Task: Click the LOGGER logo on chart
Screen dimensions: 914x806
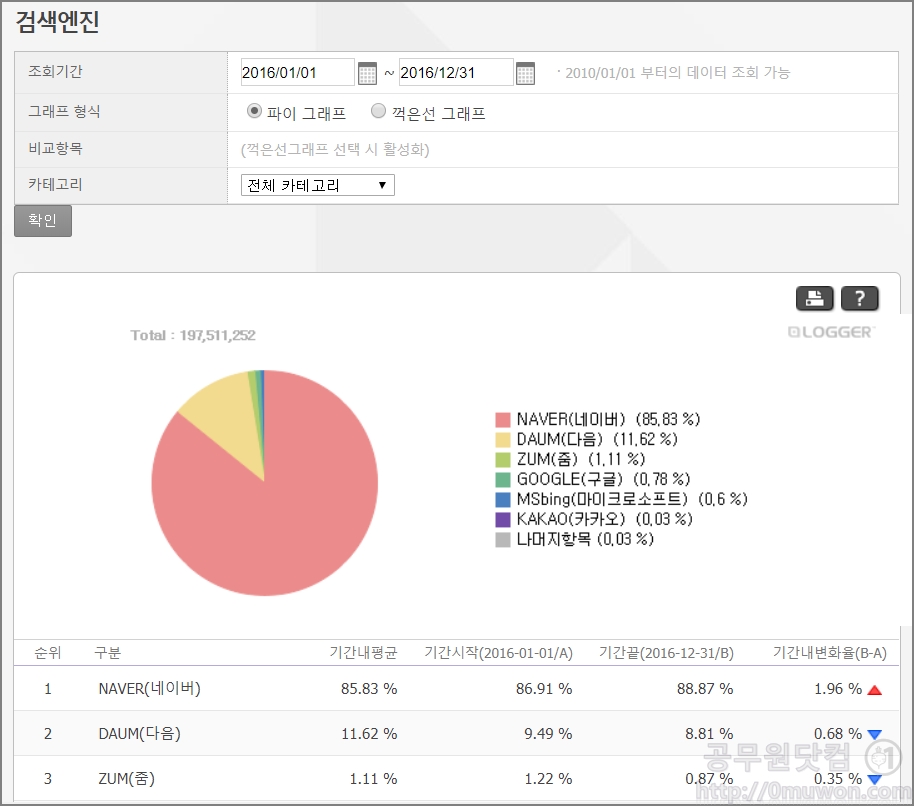Action: pyautogui.click(x=831, y=332)
